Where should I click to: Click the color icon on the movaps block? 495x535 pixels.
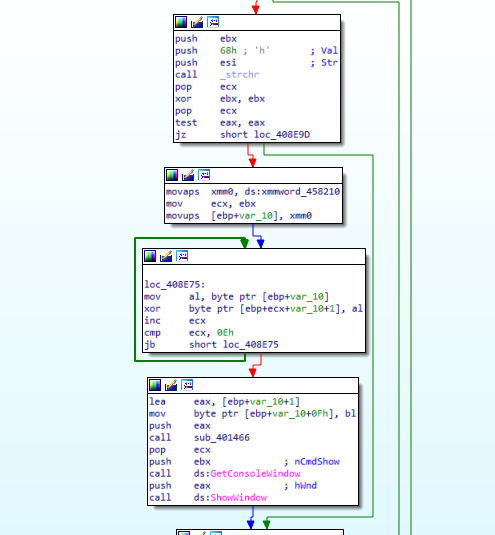[172, 175]
